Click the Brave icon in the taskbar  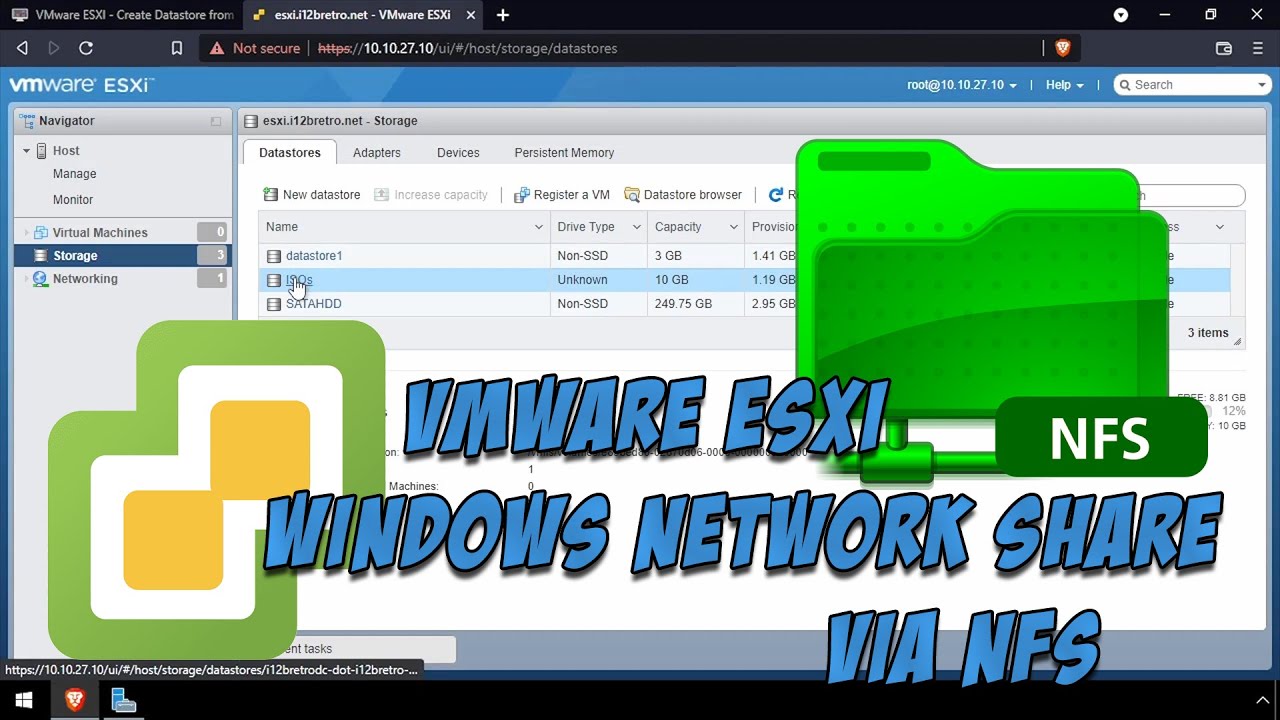(74, 700)
